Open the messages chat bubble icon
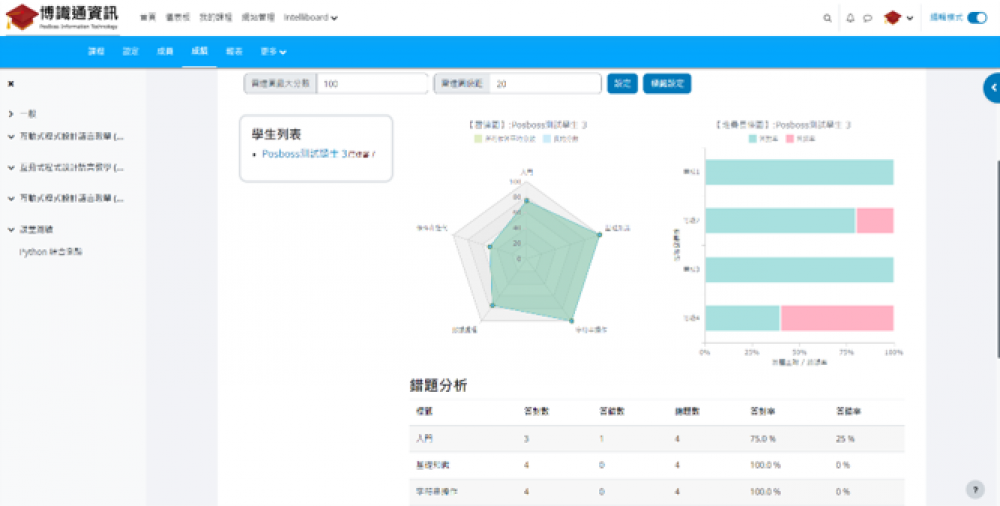This screenshot has height=506, width=1000. click(867, 18)
